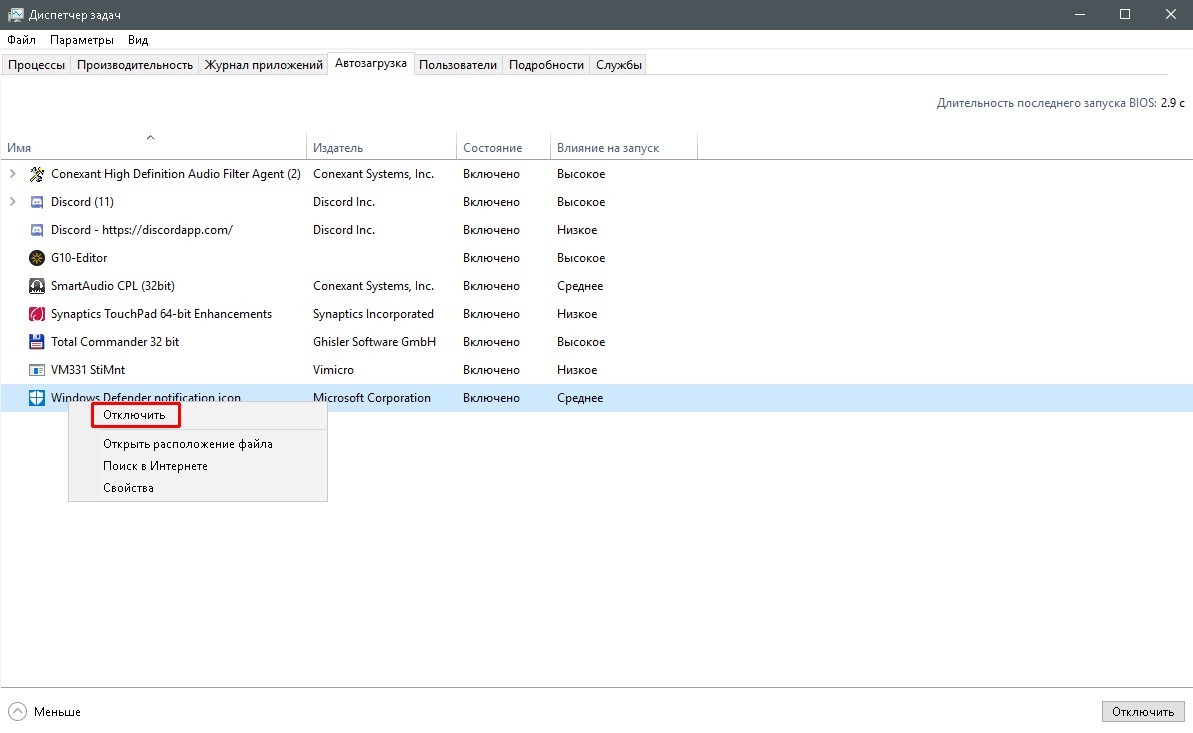Choose Поиск в Интернете in context menu
The width and height of the screenshot is (1193, 733).
[155, 466]
